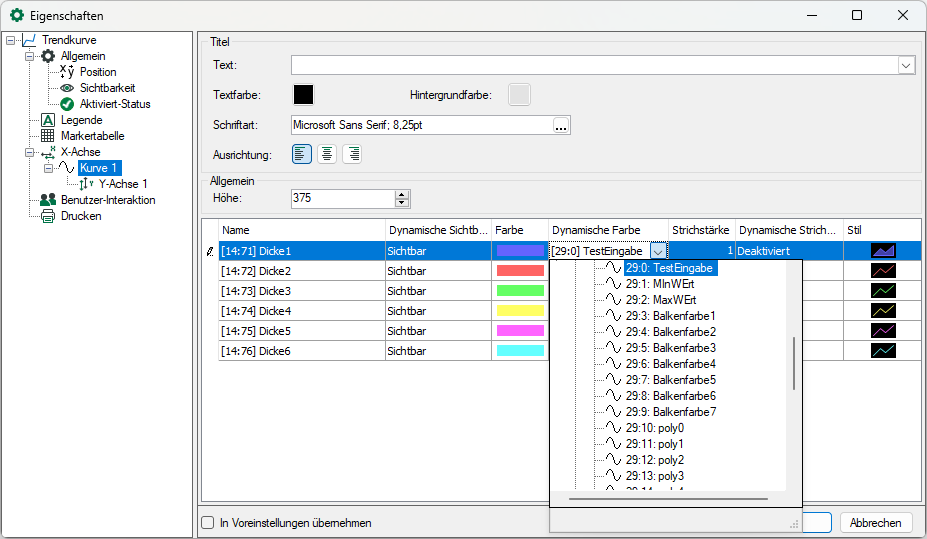This screenshot has height=539, width=927.
Task: Click the Aktiviert-Status checkmark icon
Action: click(x=67, y=104)
